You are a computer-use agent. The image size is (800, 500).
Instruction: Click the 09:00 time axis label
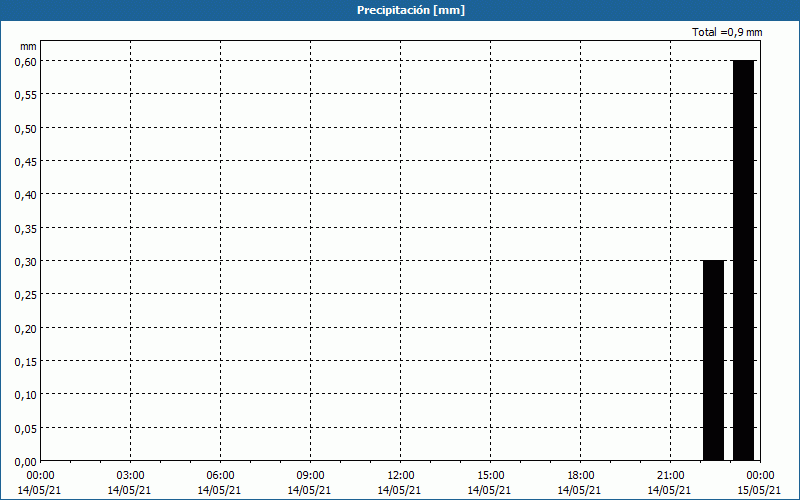[310, 476]
